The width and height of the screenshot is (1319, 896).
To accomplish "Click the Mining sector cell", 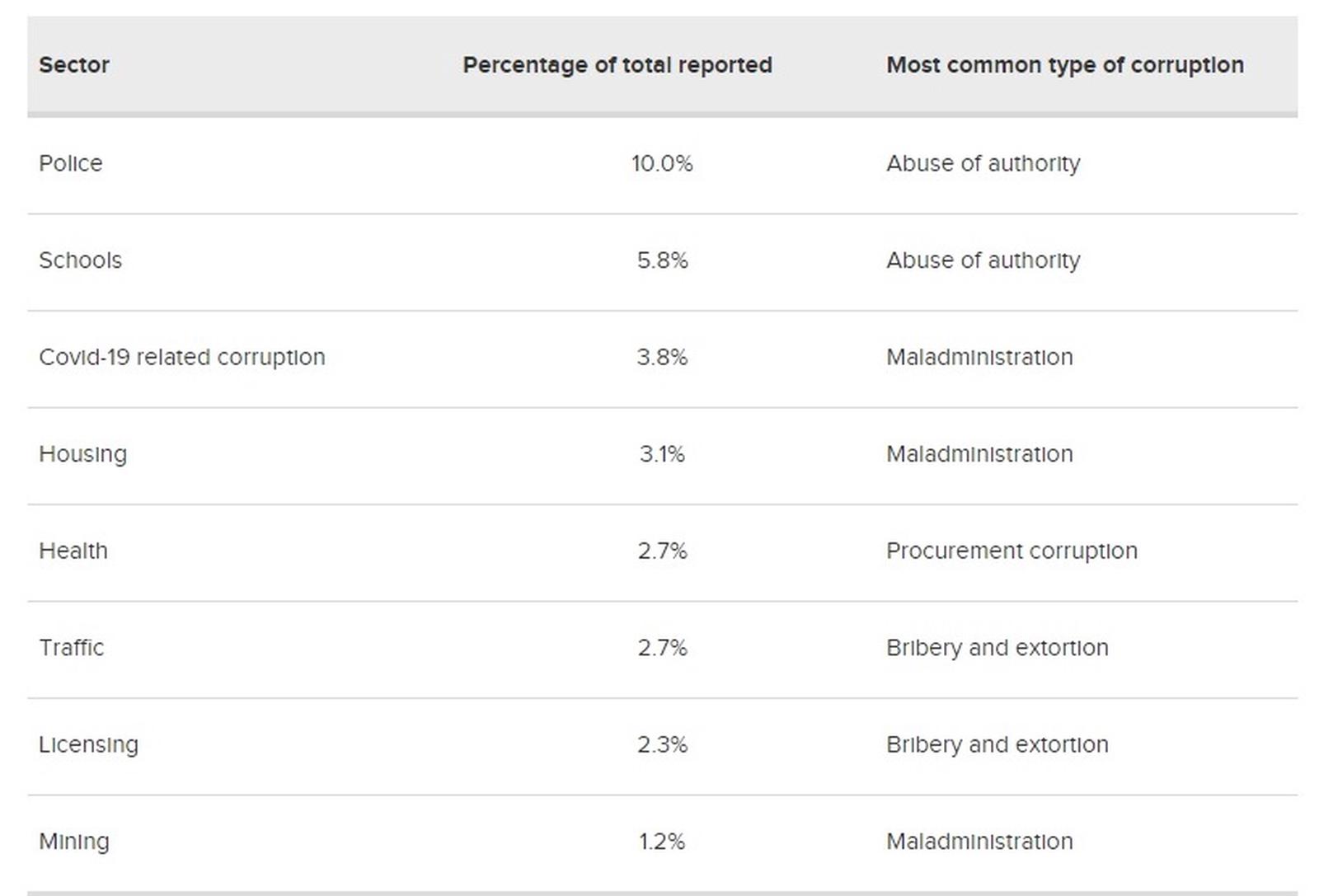I will click(x=74, y=842).
